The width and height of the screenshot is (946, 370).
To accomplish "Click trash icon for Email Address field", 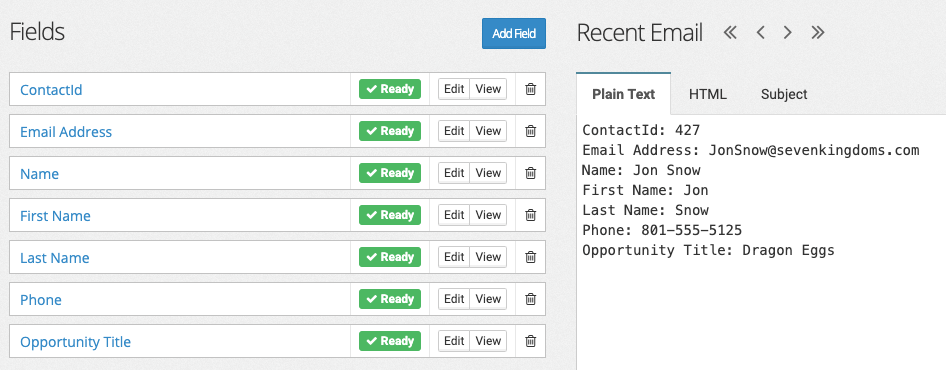I will [x=530, y=131].
